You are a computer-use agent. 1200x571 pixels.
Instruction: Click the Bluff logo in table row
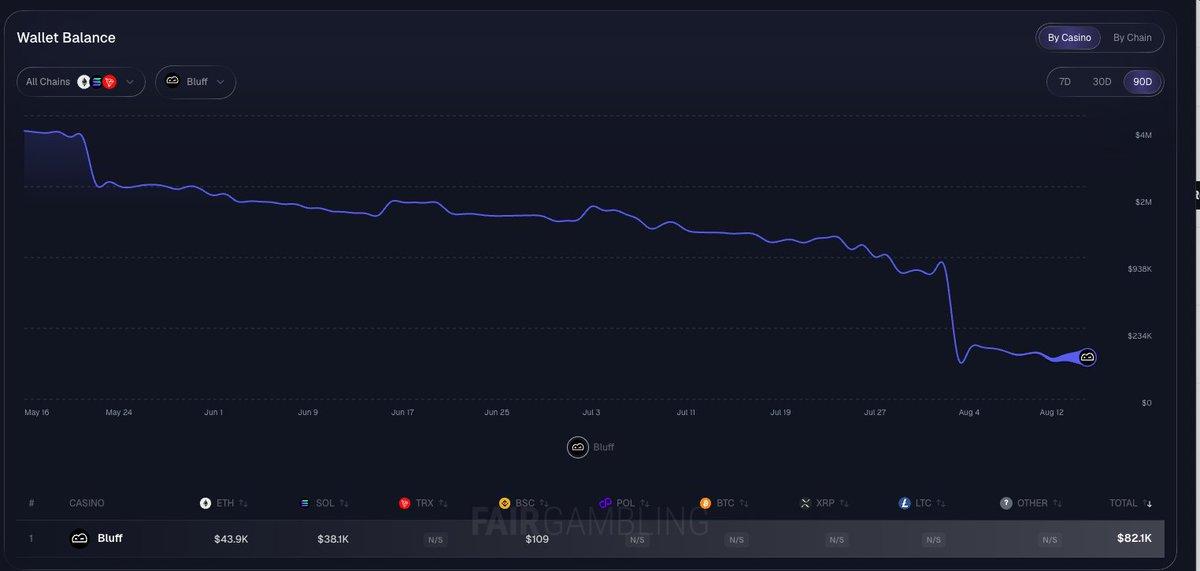coord(79,539)
